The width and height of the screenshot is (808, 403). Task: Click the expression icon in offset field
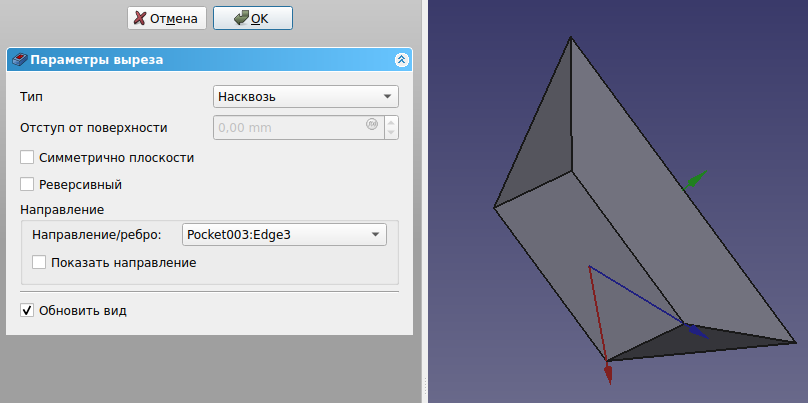(x=372, y=124)
